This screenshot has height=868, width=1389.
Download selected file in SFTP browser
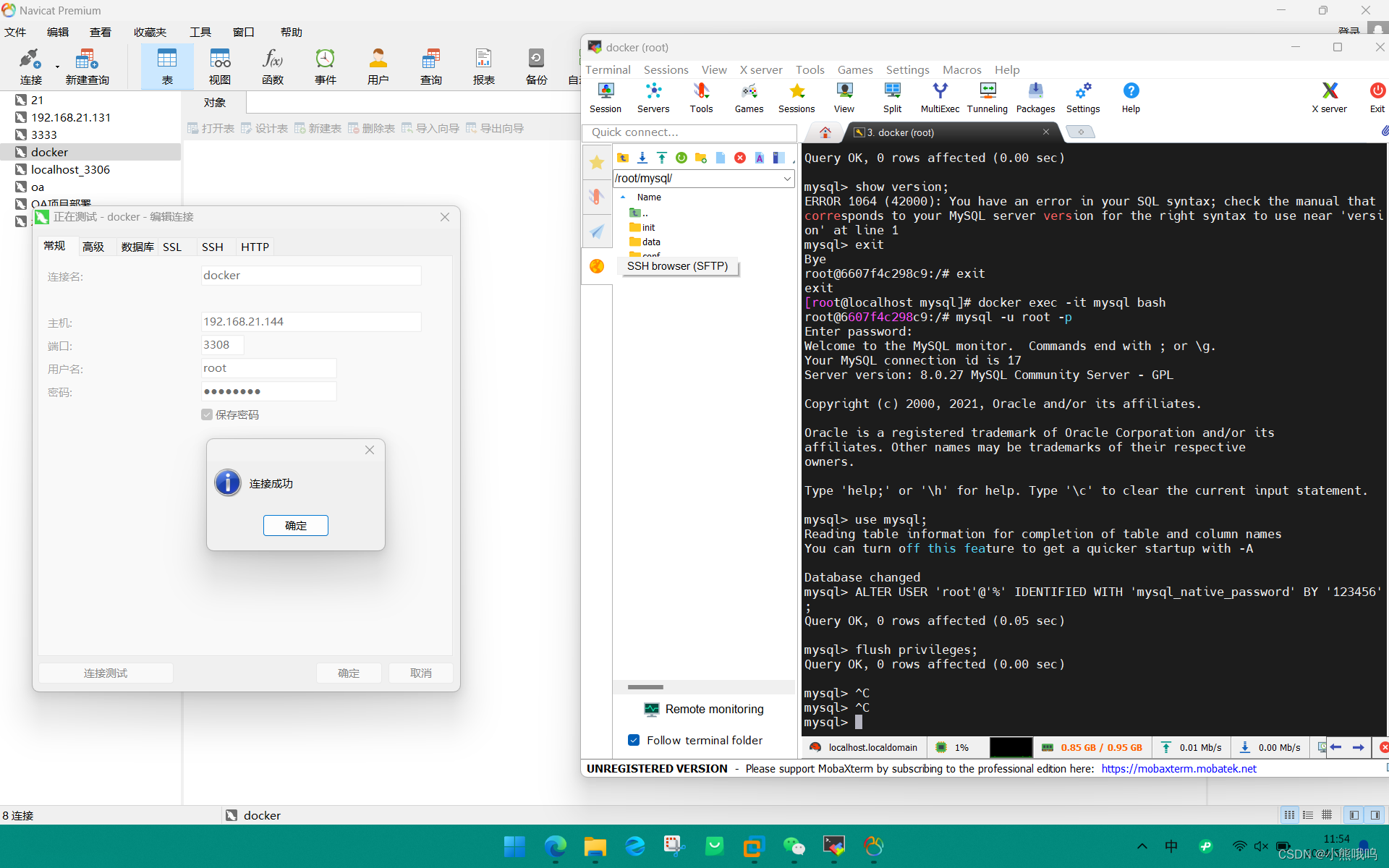642,158
